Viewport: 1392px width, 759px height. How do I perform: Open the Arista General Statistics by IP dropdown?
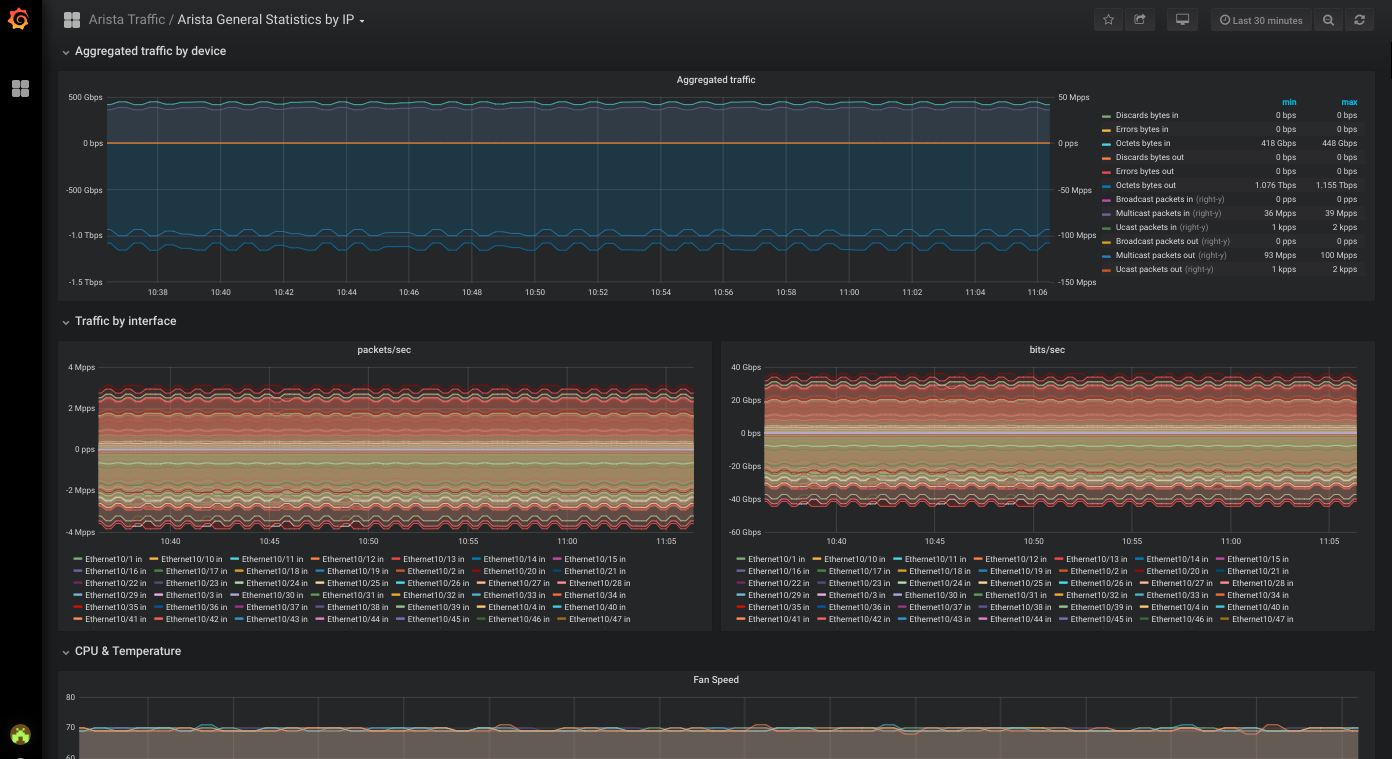[271, 20]
